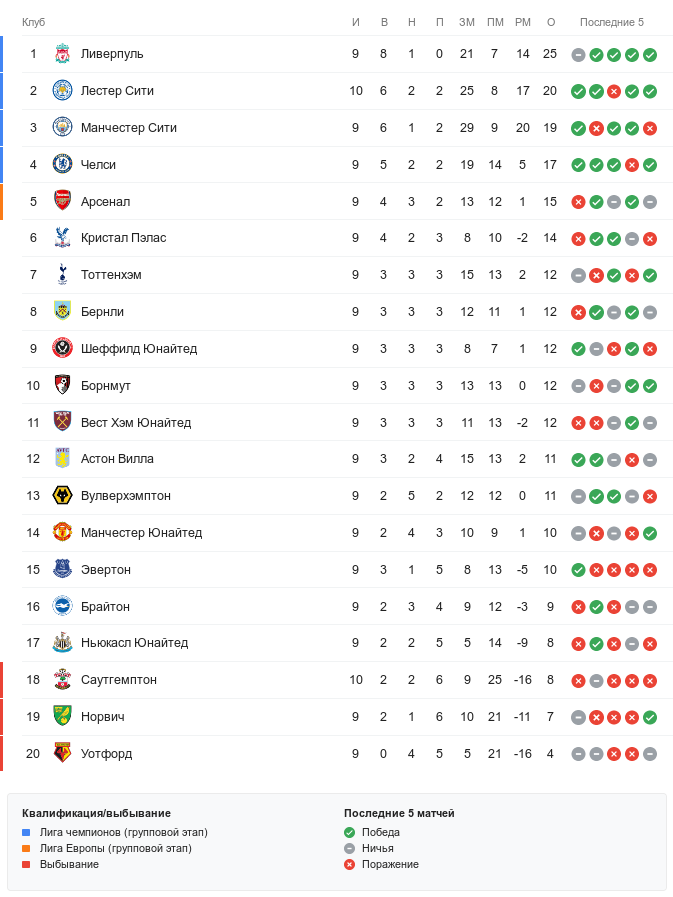This screenshot has width=673, height=897.
Task: Click the Последние 5 column header
Action: point(612,22)
